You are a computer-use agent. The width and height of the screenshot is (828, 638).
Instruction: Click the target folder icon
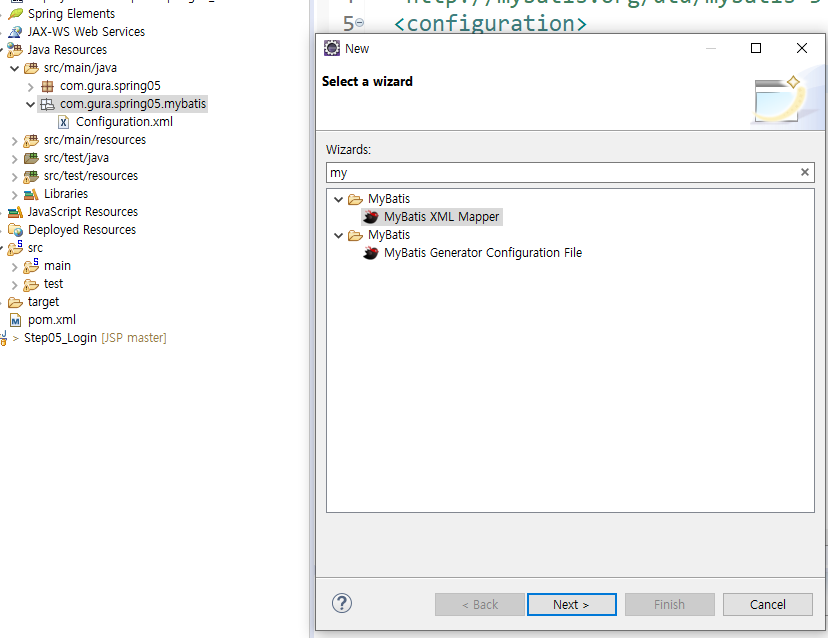point(15,302)
